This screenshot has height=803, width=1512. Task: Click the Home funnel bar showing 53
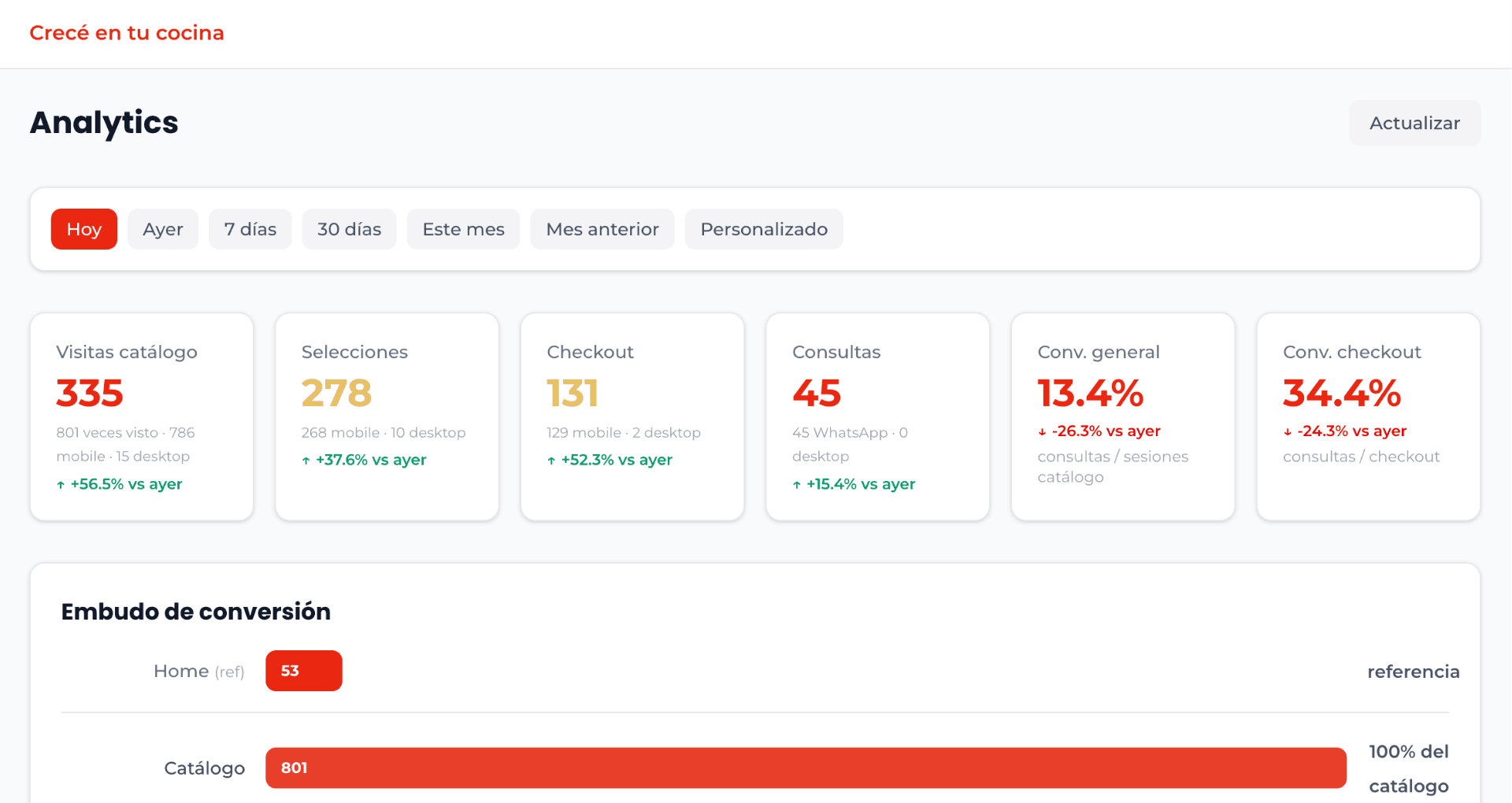[x=304, y=671]
